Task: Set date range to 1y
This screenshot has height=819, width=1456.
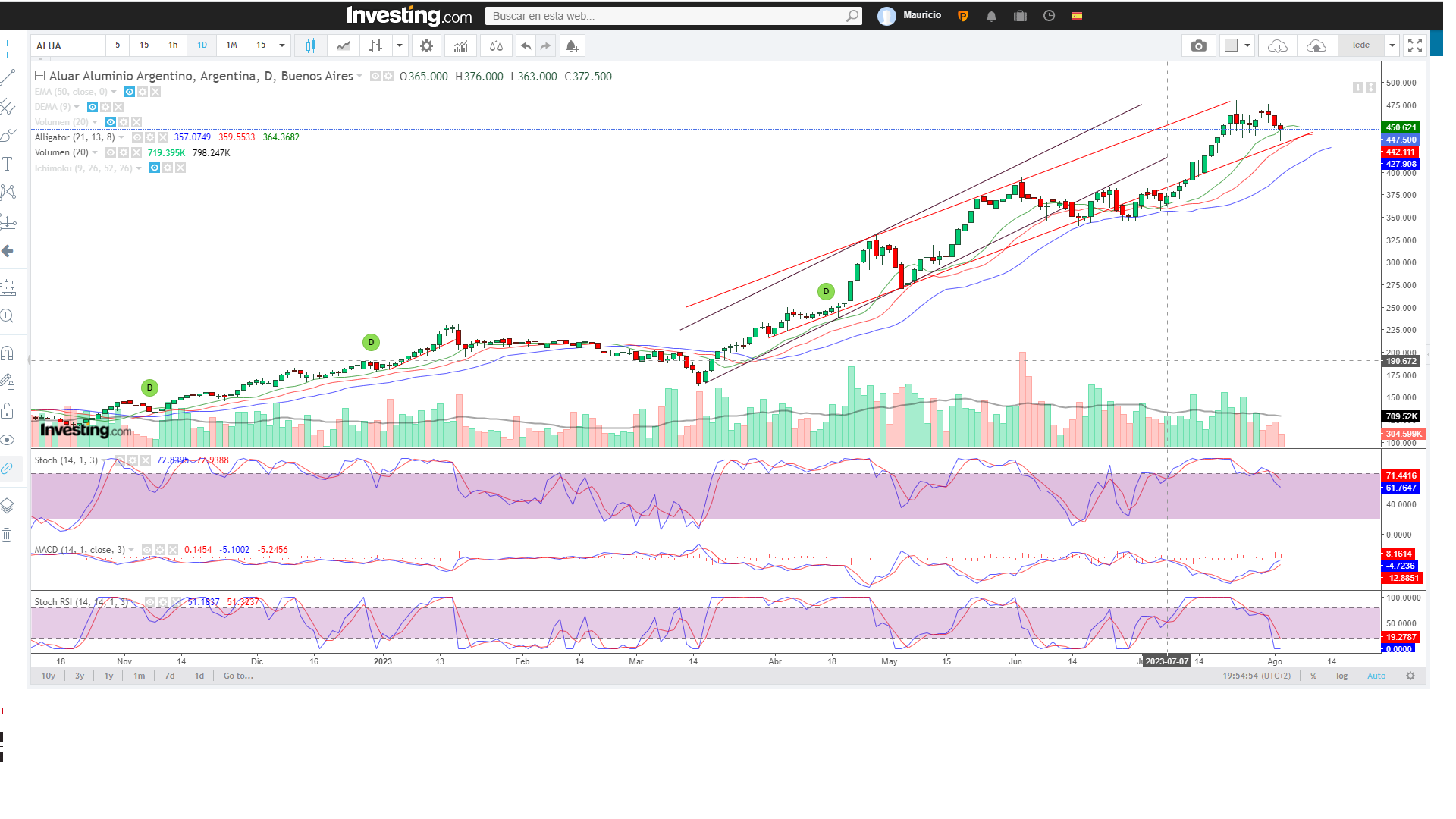Action: (x=108, y=676)
